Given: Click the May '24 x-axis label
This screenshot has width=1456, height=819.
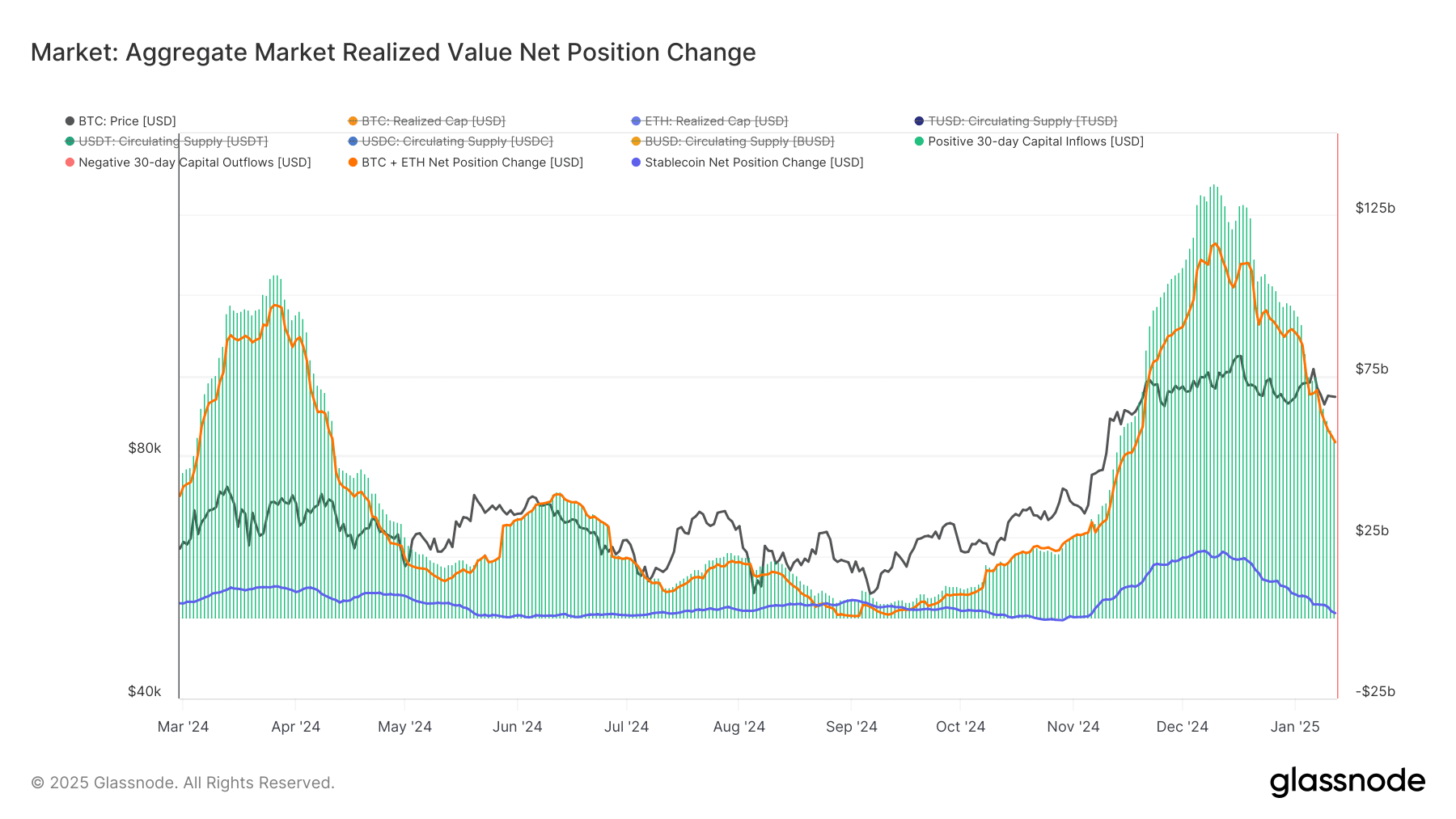Looking at the screenshot, I should point(404,727).
